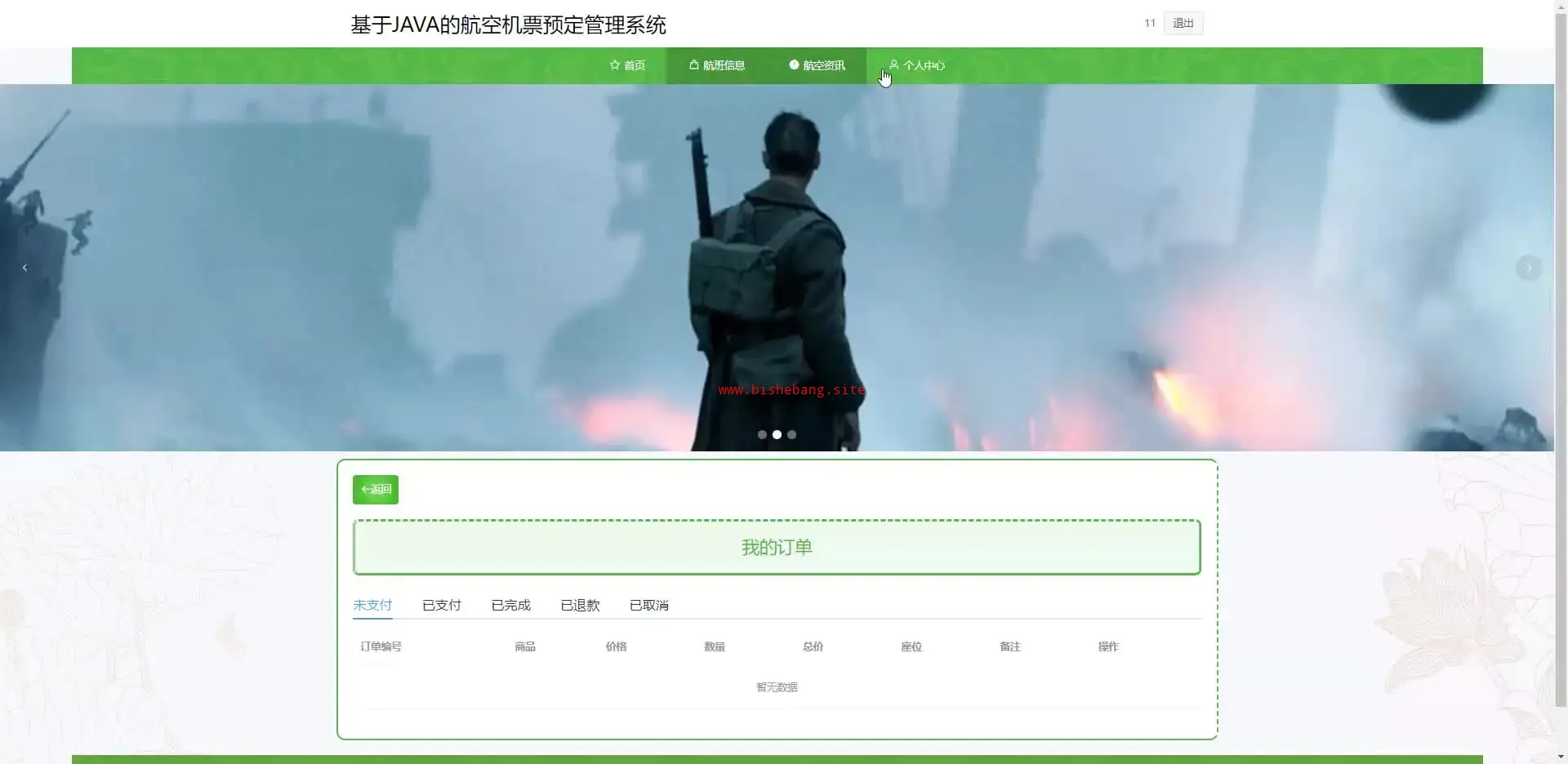This screenshot has width=1568, height=764.
Task: Click the scrollbar down arrow
Action: pos(1561,757)
